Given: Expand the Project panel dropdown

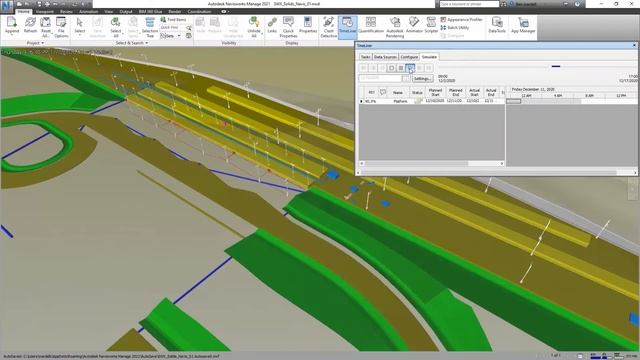Looking at the screenshot, I should coord(36,43).
